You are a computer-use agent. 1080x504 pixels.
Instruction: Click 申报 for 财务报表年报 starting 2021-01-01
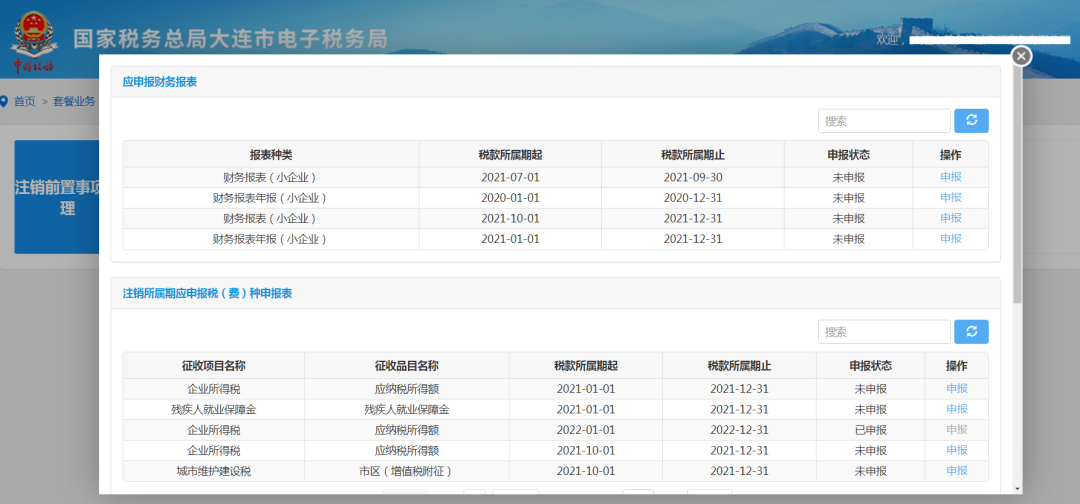951,239
